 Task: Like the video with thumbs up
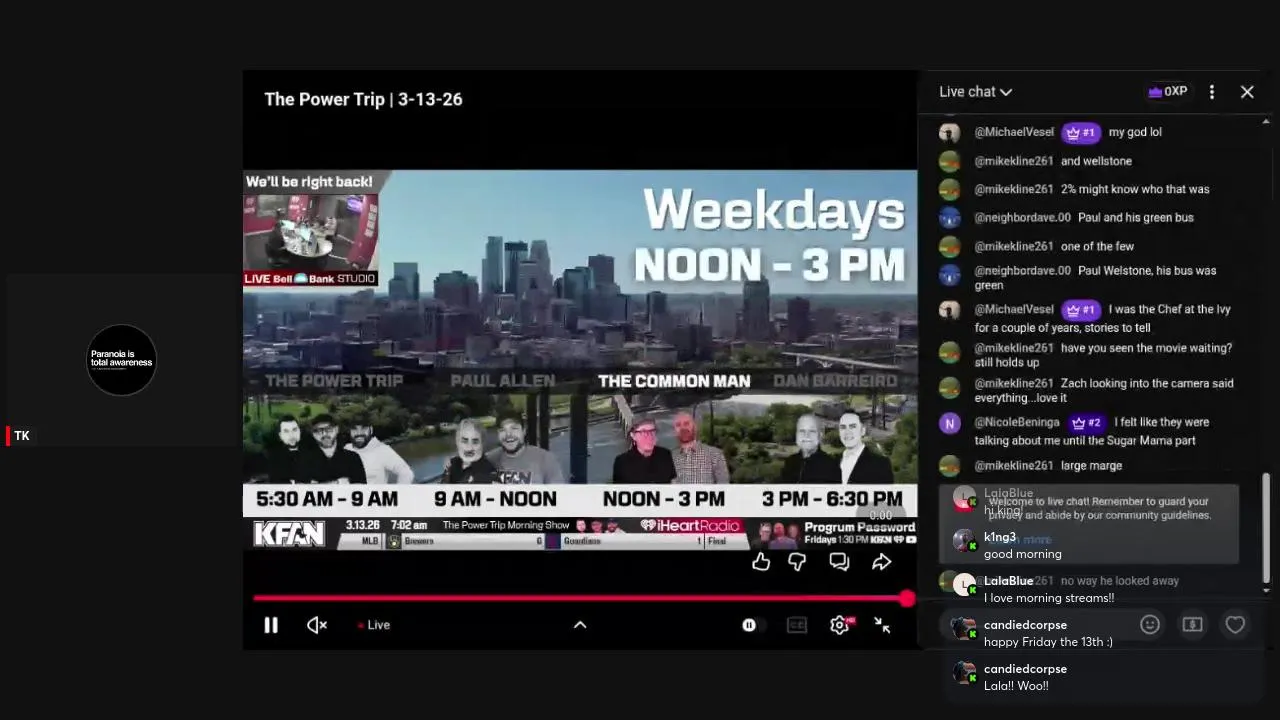(761, 562)
